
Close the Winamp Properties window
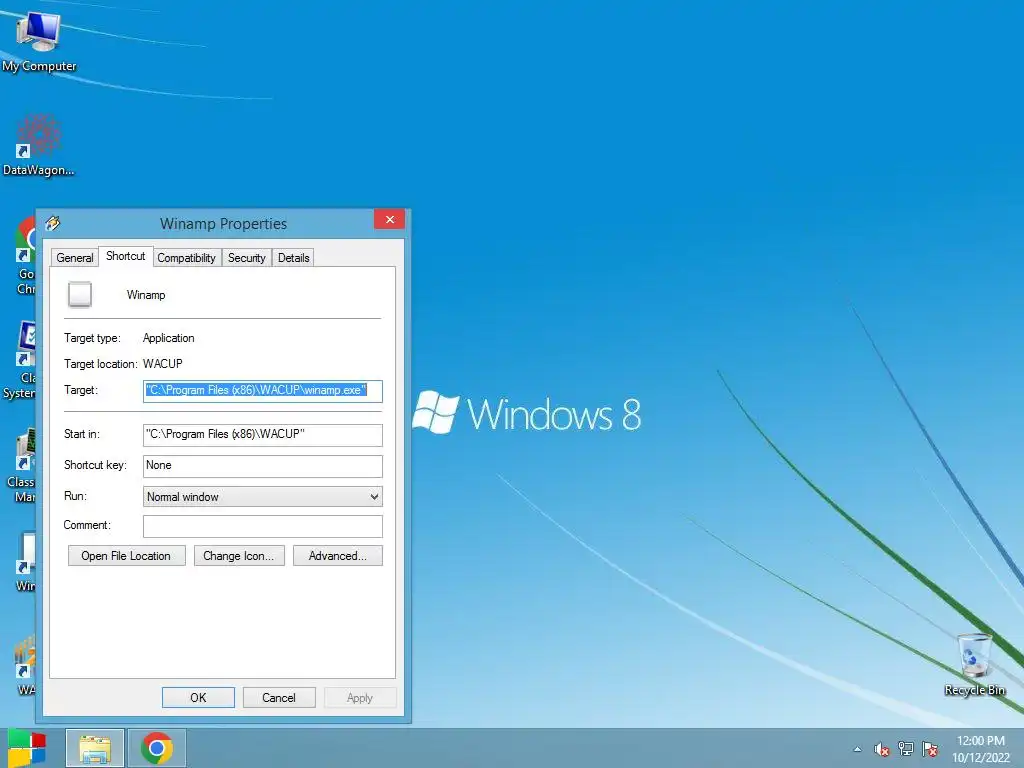[389, 219]
